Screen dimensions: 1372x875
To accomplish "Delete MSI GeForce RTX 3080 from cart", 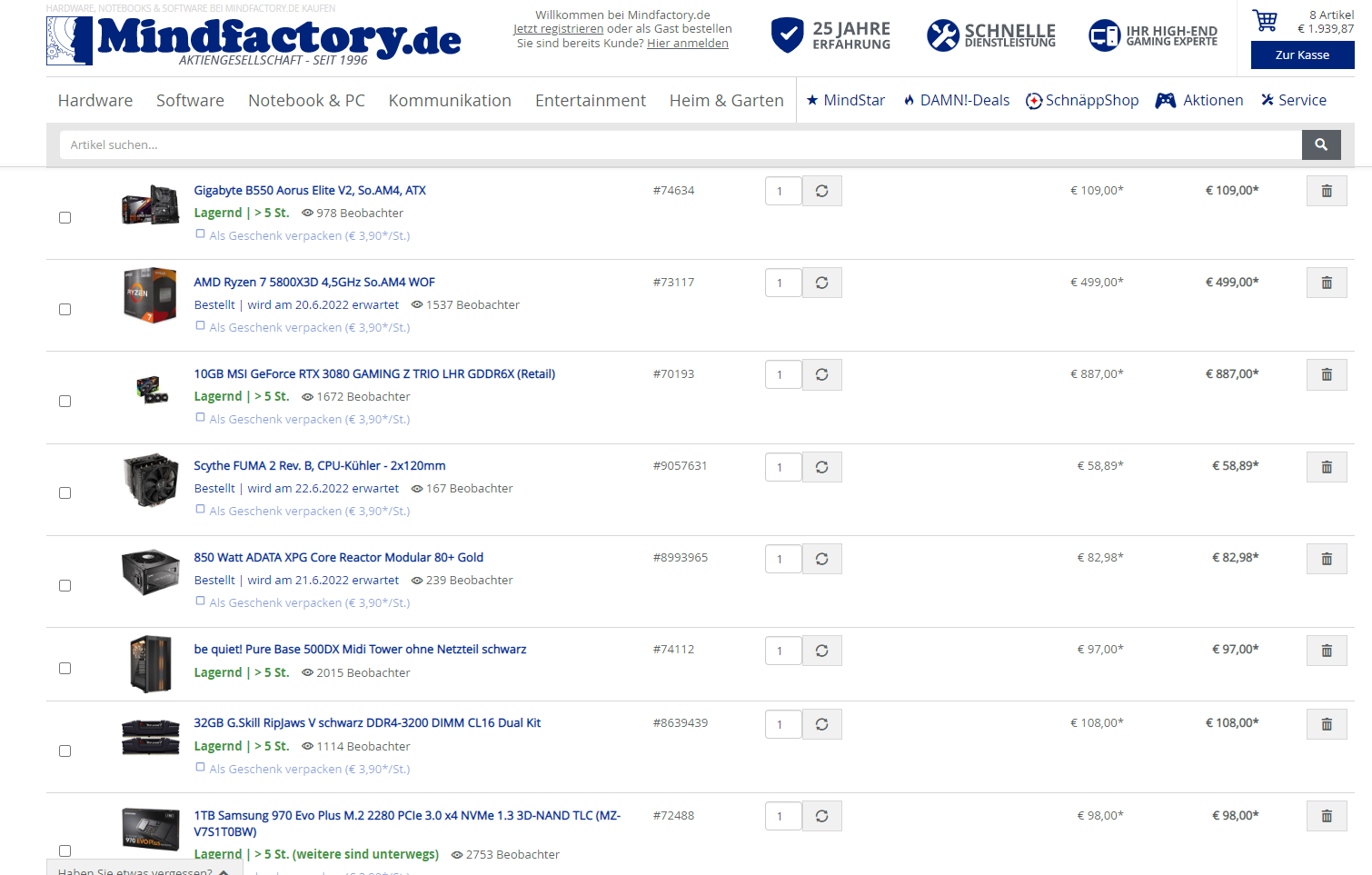I will pos(1327,374).
